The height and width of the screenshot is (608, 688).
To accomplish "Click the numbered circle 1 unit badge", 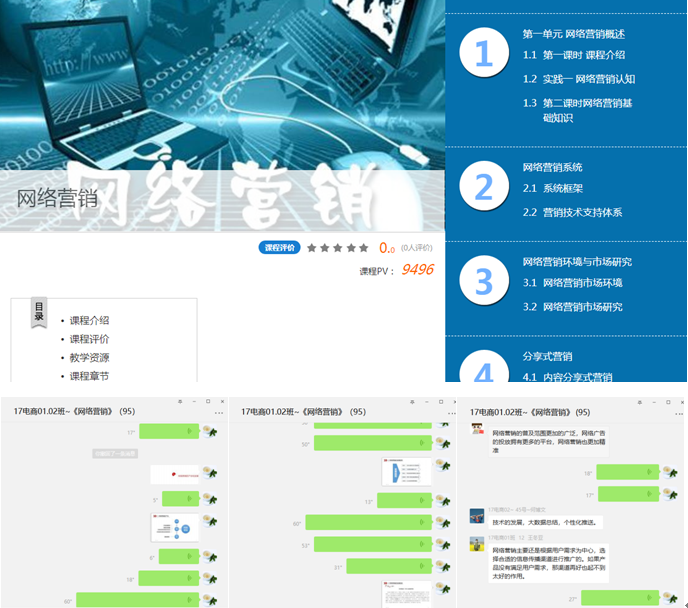I will tap(484, 53).
